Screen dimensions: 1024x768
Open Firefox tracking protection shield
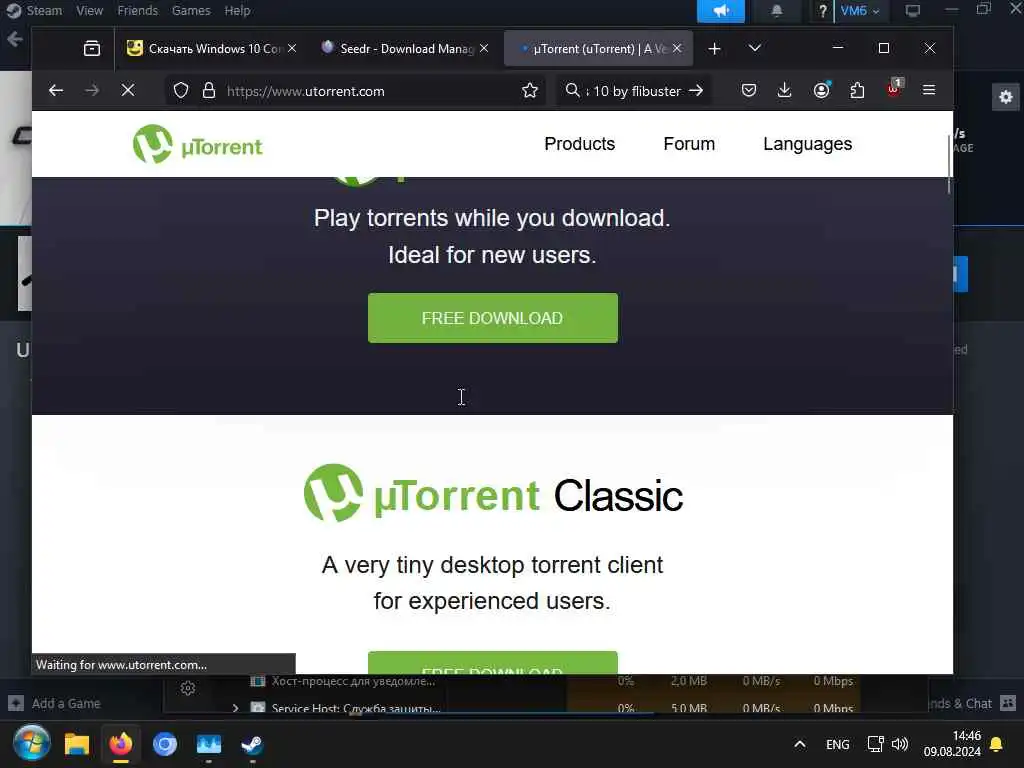181,91
